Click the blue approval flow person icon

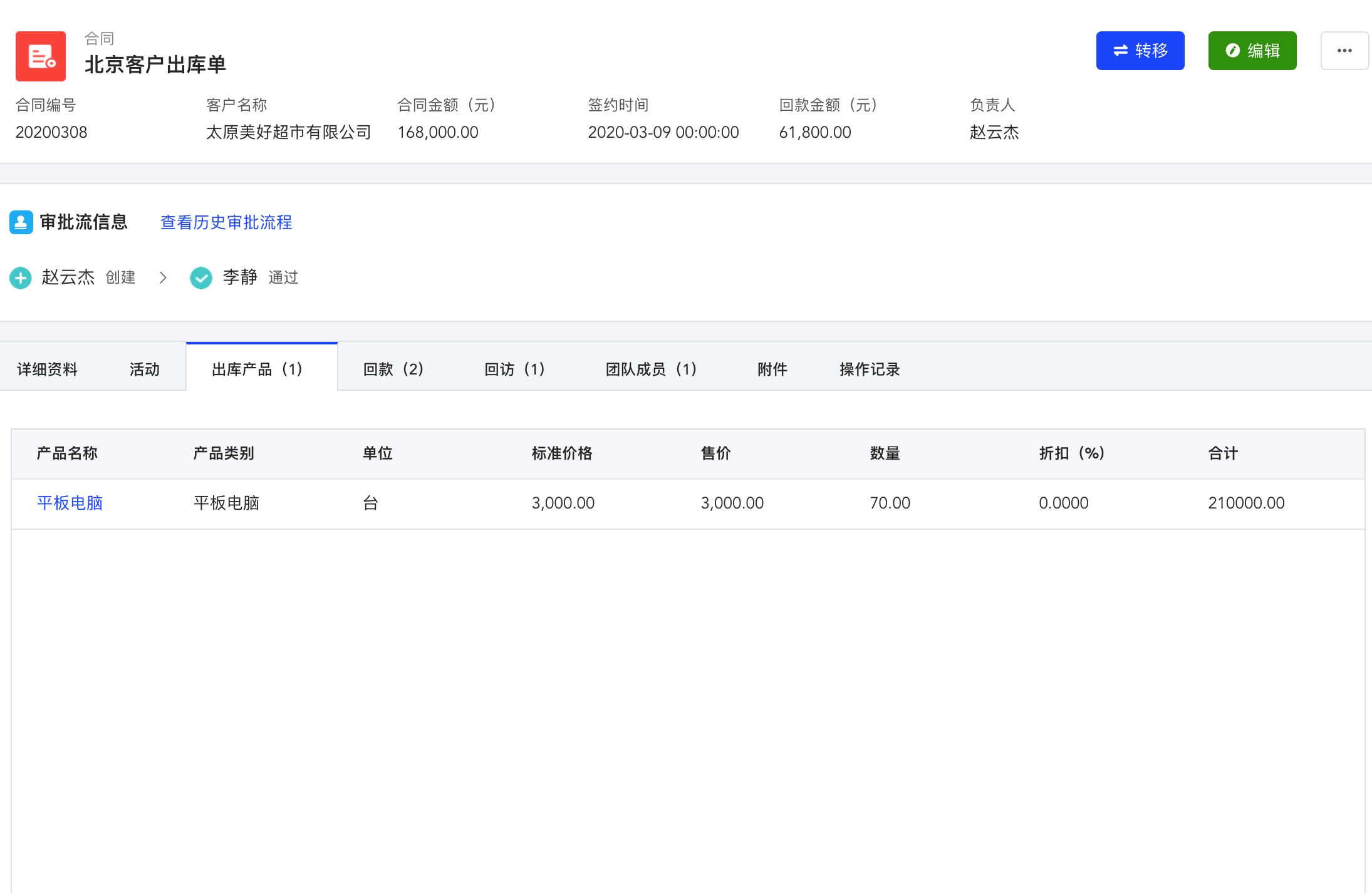21,222
